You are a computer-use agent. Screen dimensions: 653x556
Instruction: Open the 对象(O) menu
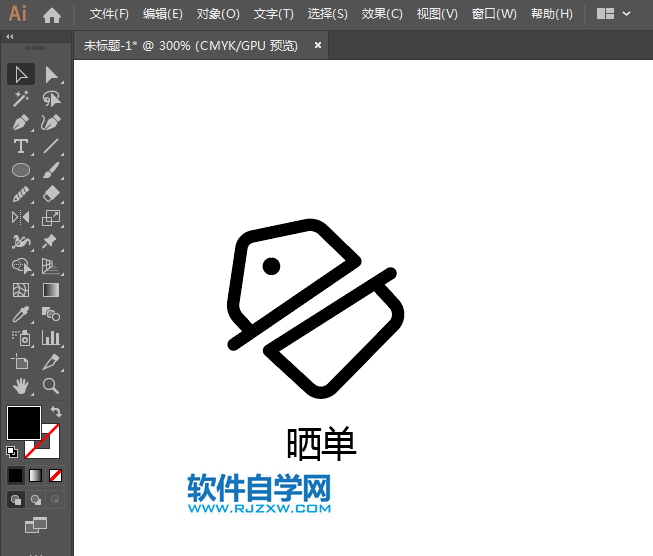(x=218, y=14)
